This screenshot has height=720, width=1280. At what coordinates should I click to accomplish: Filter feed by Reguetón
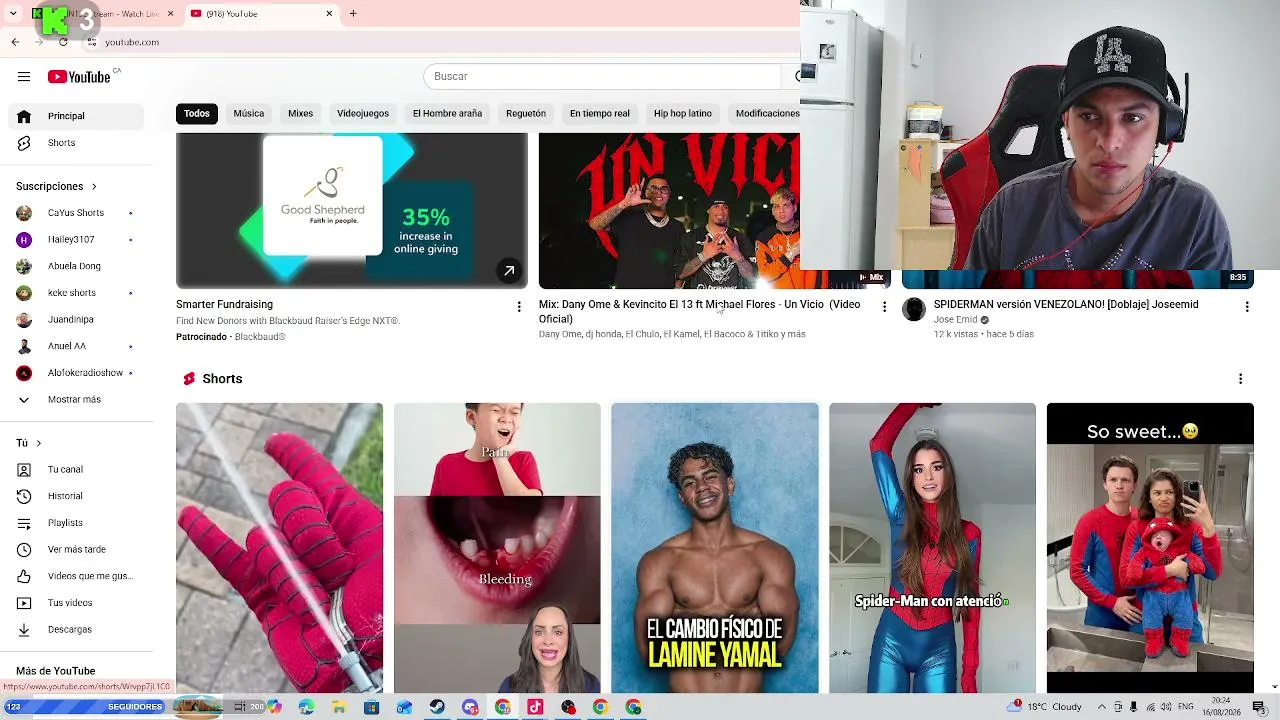pos(526,114)
